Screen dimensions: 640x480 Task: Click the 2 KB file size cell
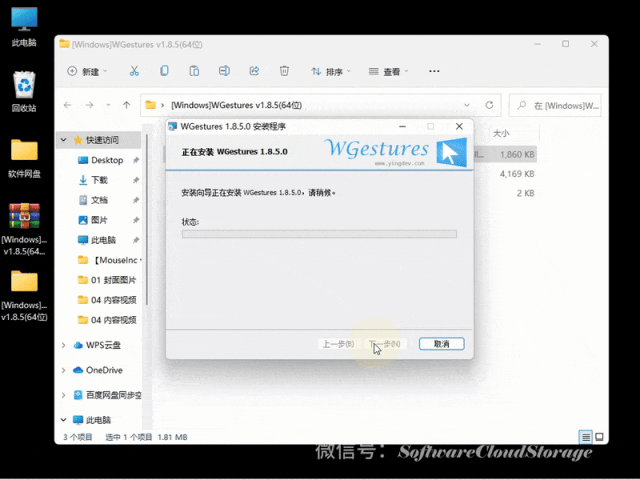(x=525, y=193)
